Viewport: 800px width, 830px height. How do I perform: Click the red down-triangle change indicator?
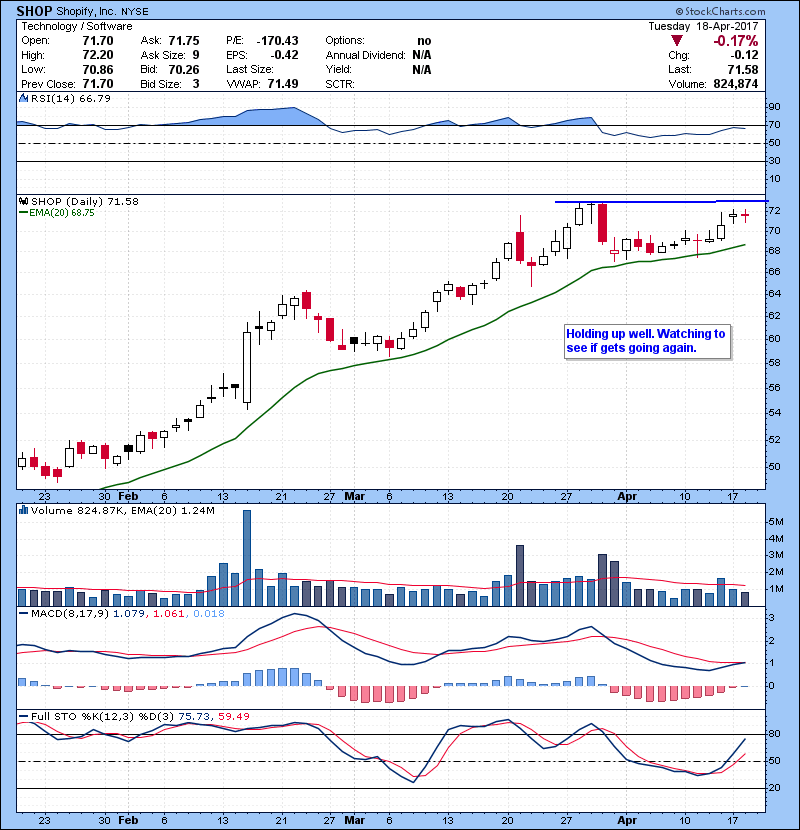677,41
